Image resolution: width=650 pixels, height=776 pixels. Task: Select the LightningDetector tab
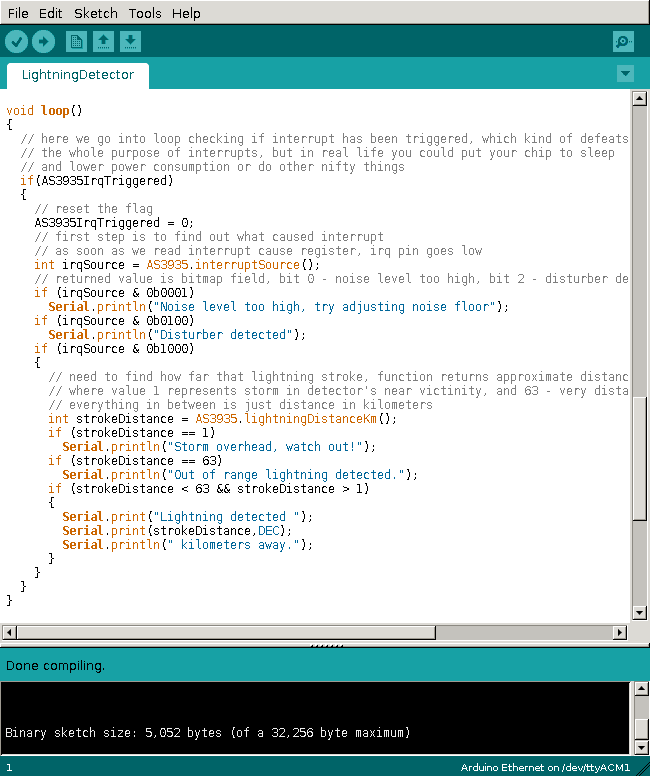tap(78, 75)
